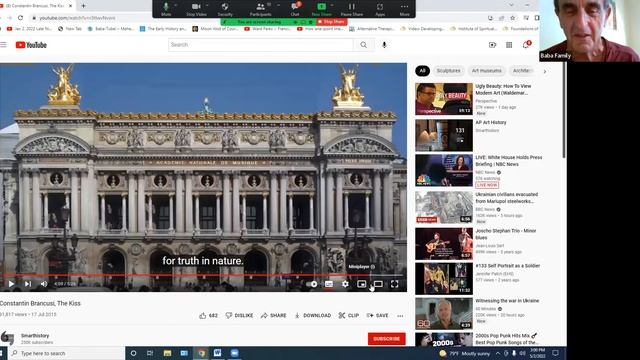Open YouTube notifications bell
640x360 pixels.
[x=526, y=44]
